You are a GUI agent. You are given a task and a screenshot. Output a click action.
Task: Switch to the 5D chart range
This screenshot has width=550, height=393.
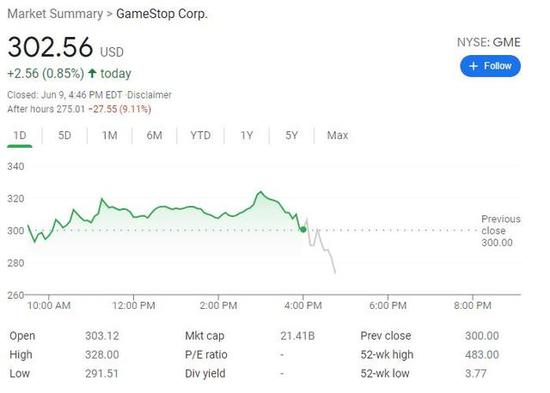[x=65, y=135]
